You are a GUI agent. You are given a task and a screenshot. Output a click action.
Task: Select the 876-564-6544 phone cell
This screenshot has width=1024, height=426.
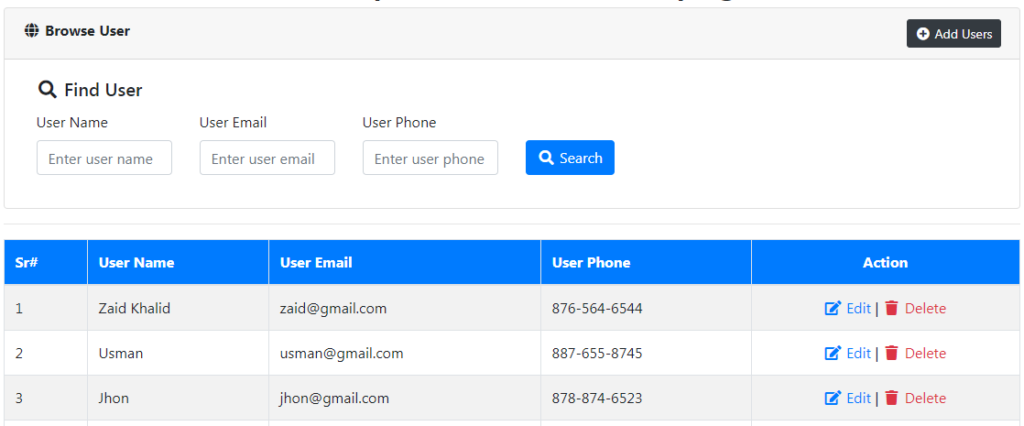[x=646, y=308]
